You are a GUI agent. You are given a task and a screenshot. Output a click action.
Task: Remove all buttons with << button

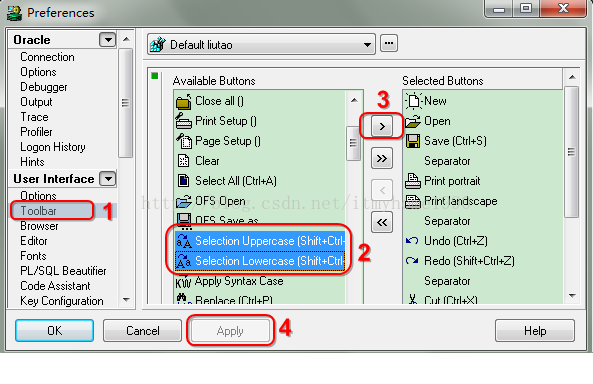click(x=382, y=222)
